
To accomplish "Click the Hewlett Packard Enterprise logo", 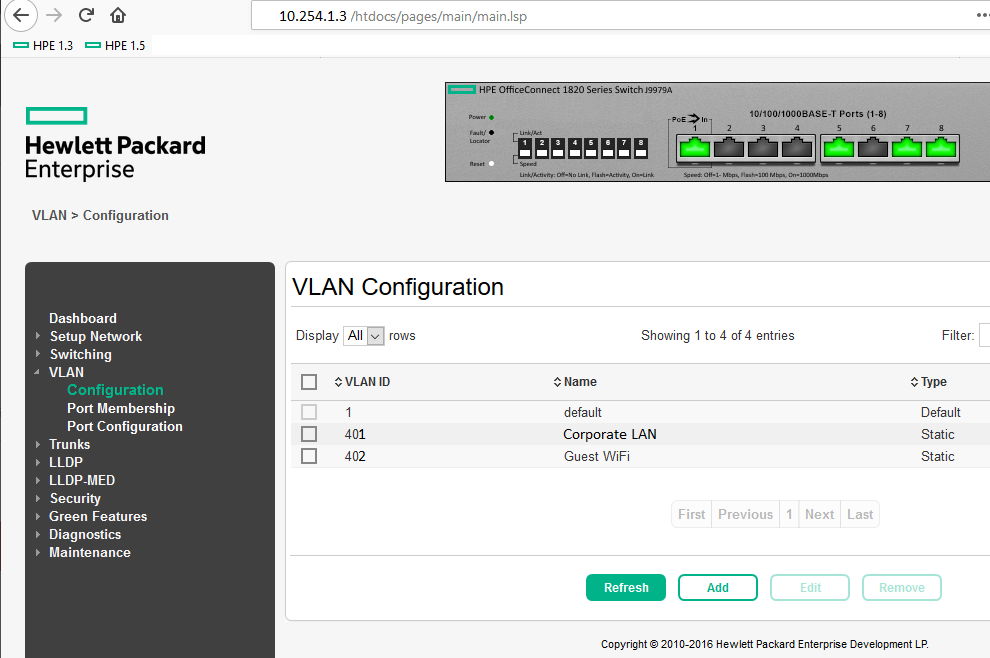I will coord(115,145).
